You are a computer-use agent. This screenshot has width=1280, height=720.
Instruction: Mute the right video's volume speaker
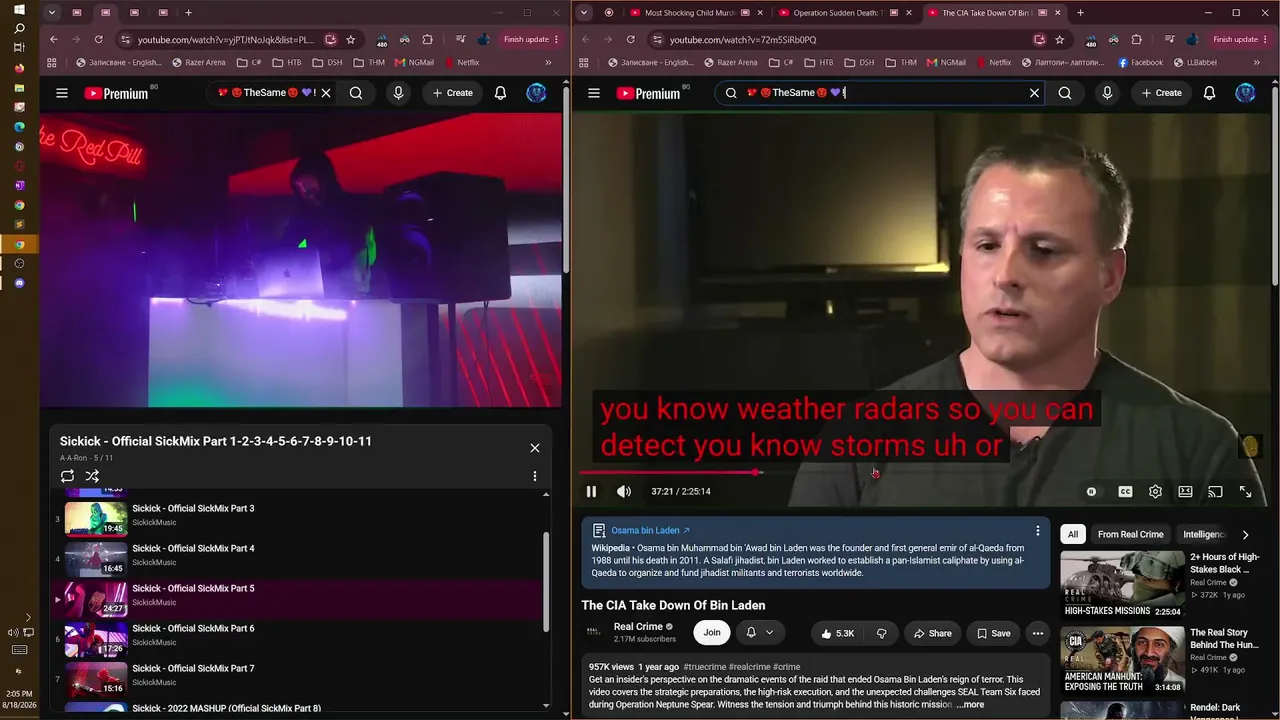[x=624, y=492]
